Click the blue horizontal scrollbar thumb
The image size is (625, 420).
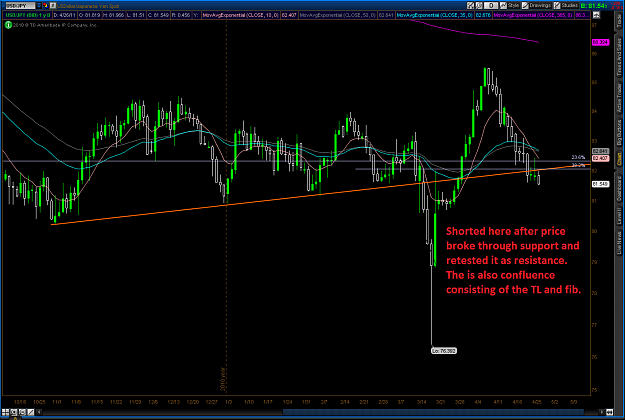point(433,412)
